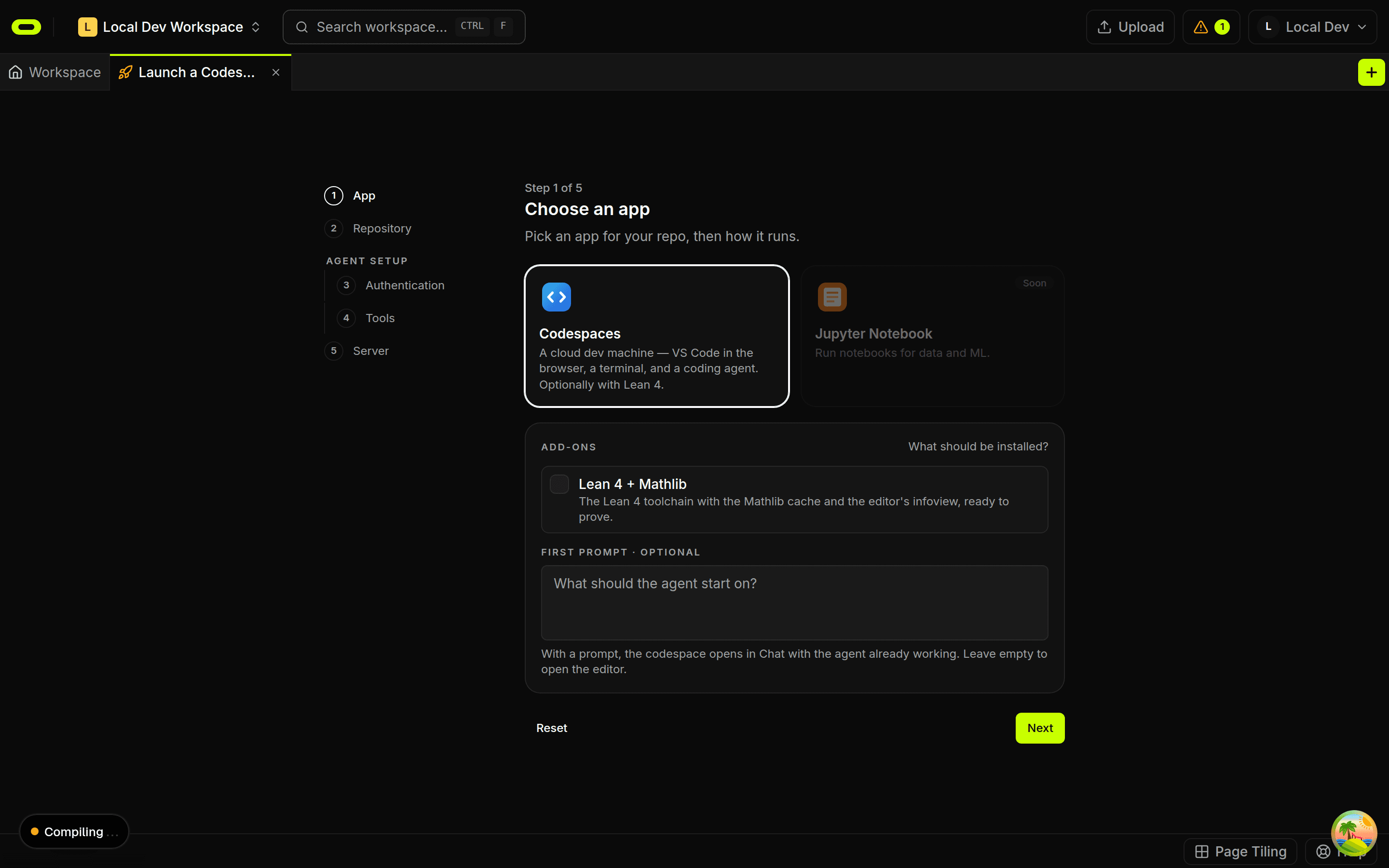
Task: Select the Codespaces app card
Action: [656, 337]
